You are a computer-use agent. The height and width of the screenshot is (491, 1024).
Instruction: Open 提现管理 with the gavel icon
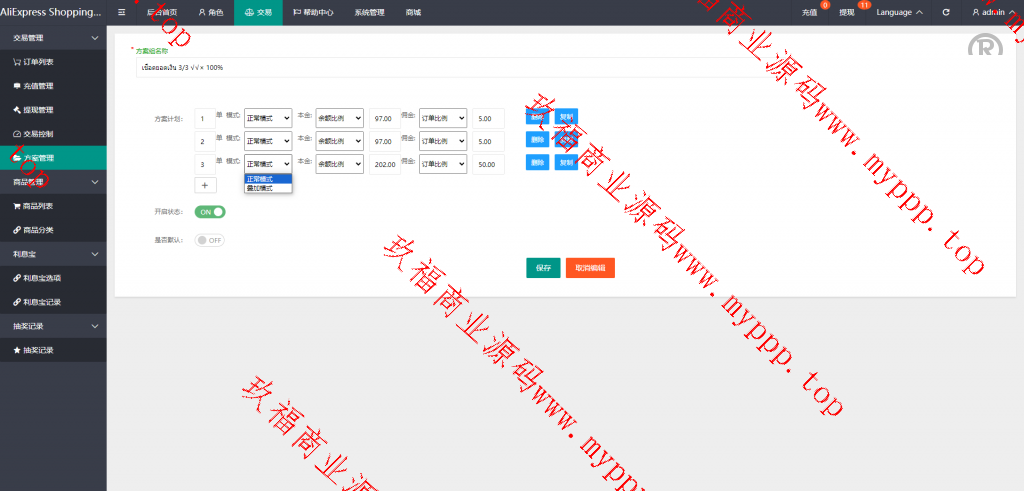39,110
